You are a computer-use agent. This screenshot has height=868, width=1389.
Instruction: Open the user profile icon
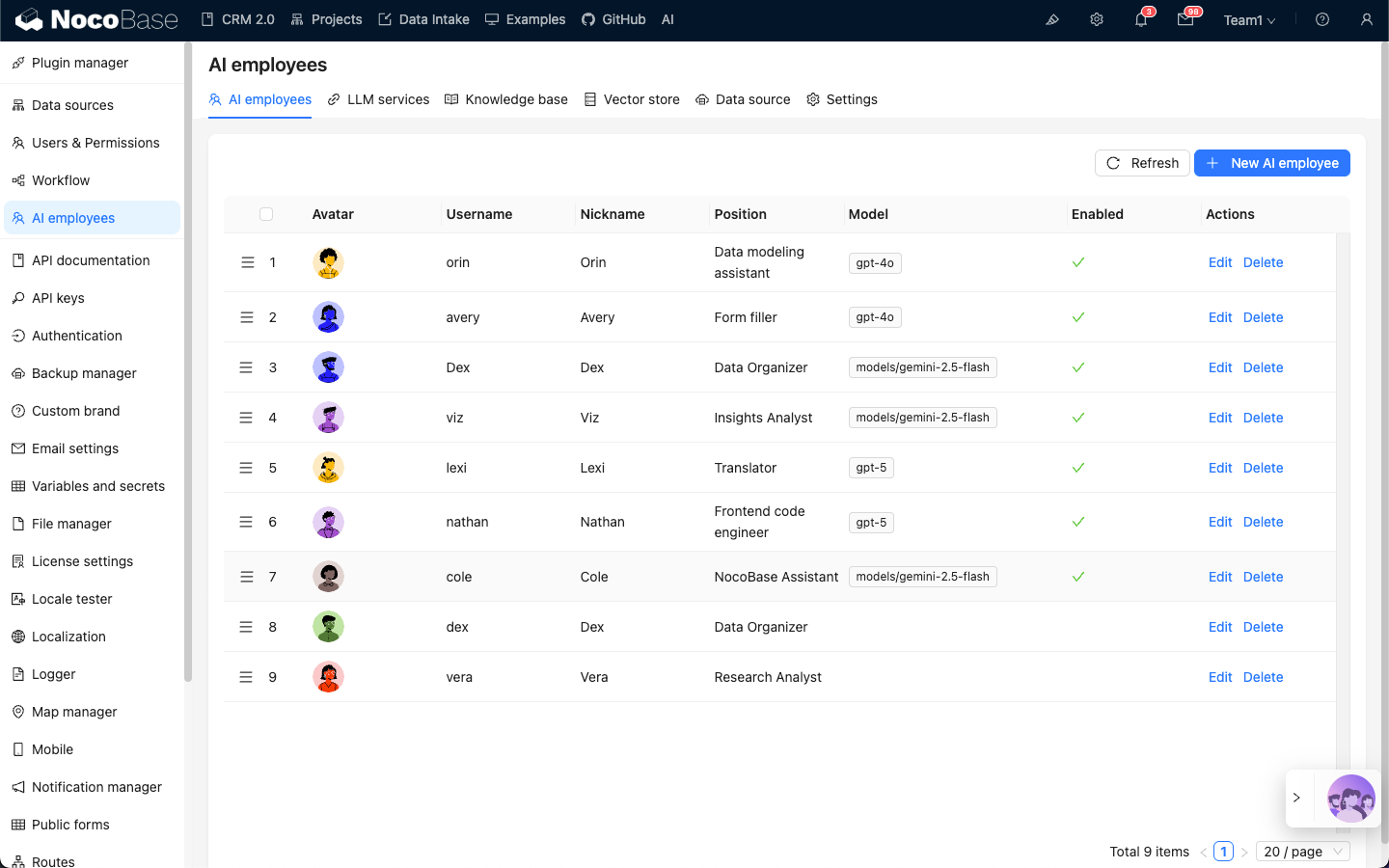(x=1366, y=20)
